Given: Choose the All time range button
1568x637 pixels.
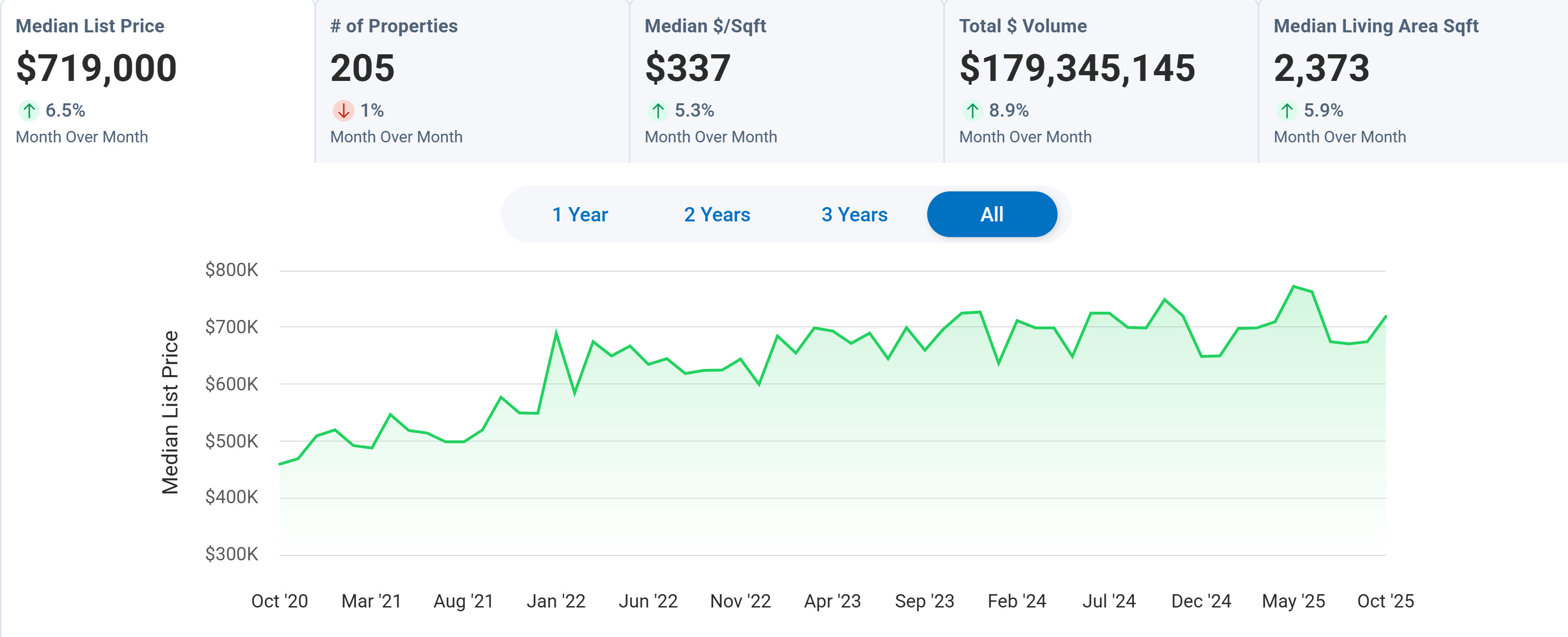Looking at the screenshot, I should (991, 214).
